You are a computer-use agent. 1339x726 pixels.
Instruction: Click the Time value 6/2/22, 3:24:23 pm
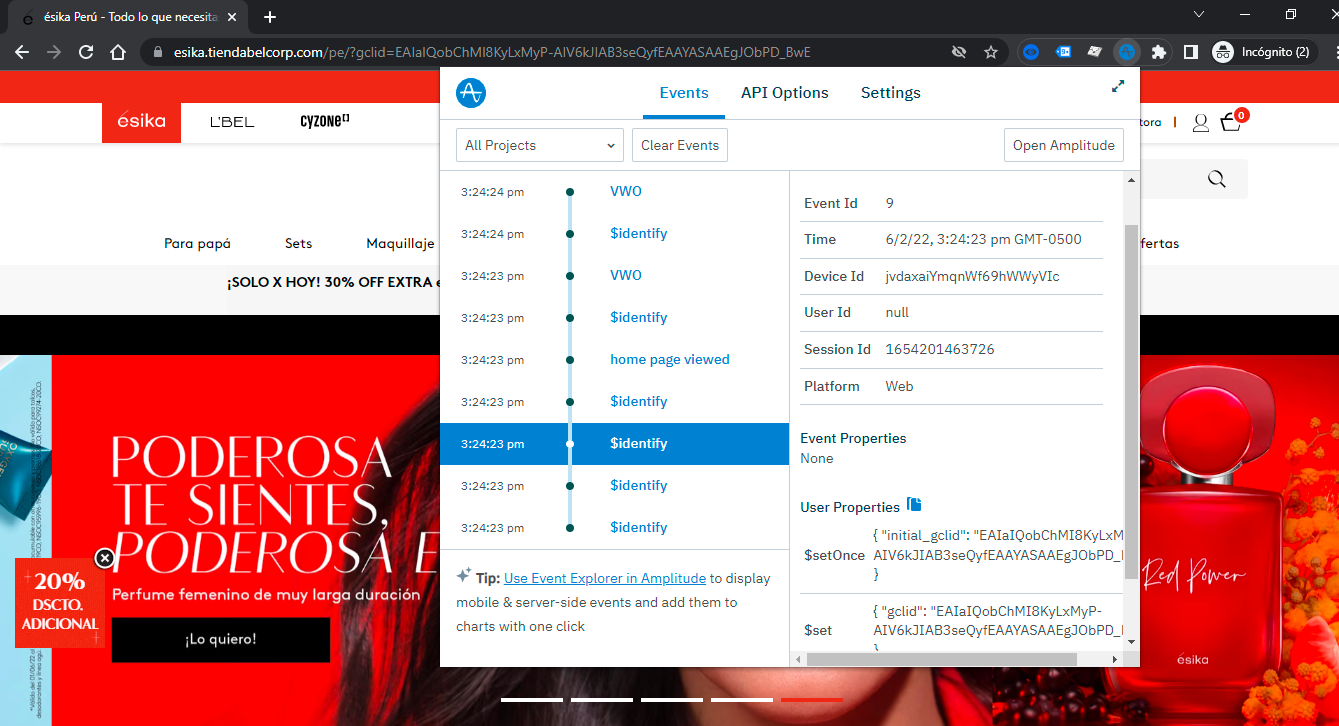[x=983, y=239]
